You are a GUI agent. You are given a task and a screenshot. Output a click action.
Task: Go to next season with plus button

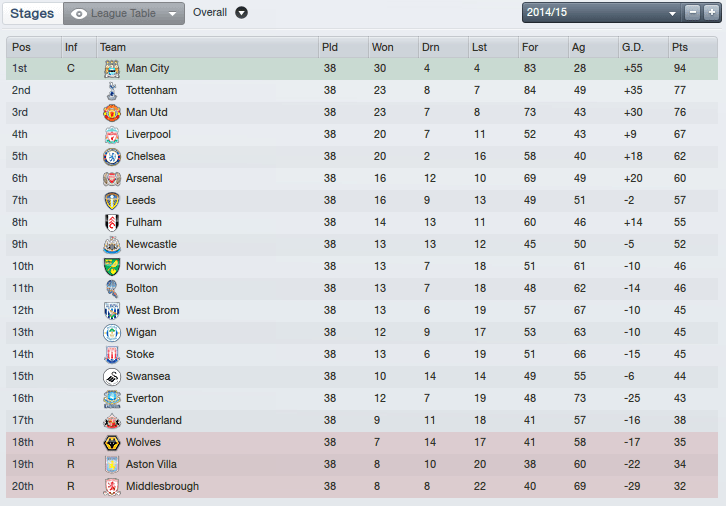pos(711,12)
